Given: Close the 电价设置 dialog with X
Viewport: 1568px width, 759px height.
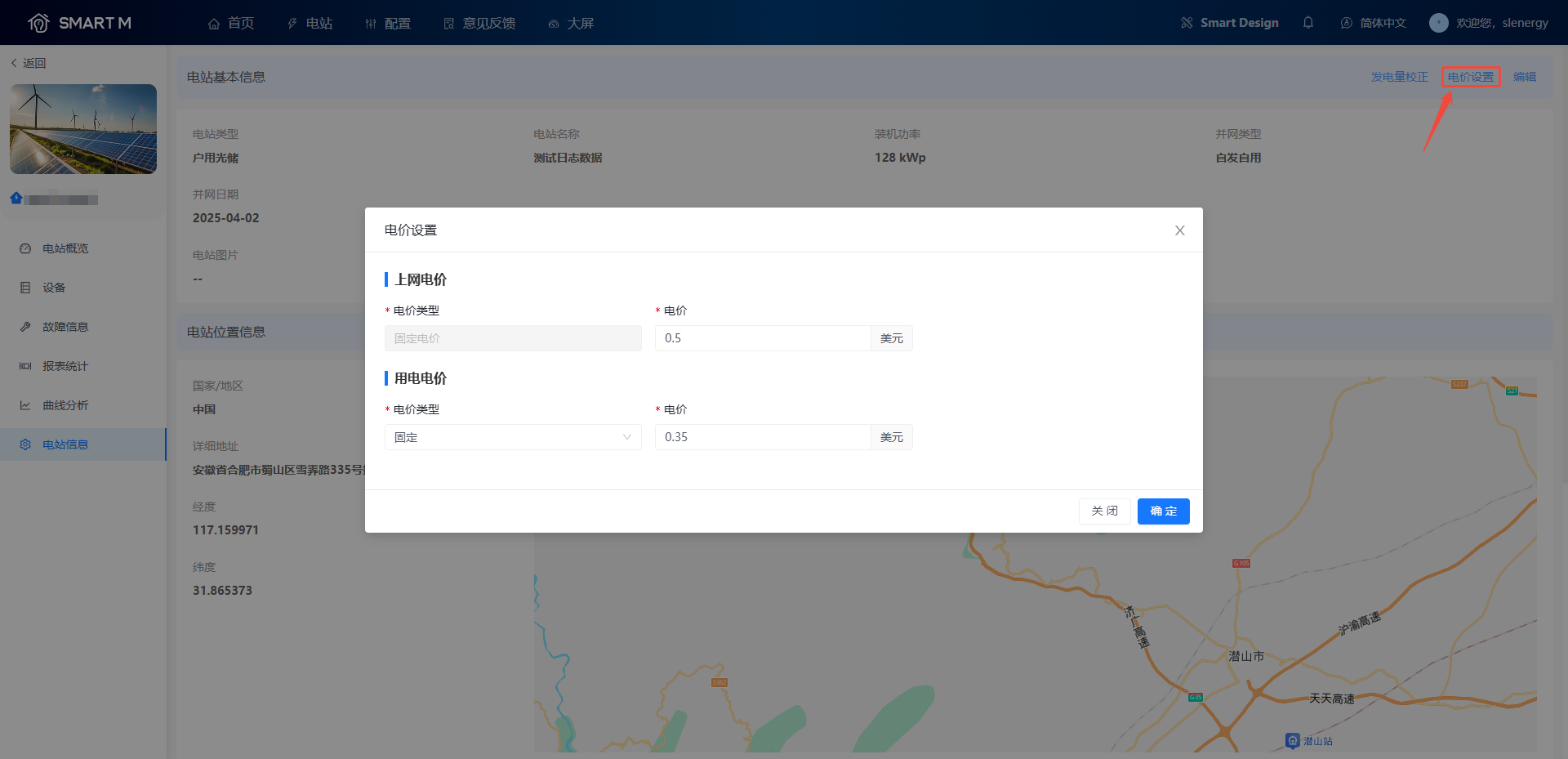Looking at the screenshot, I should pos(1179,230).
